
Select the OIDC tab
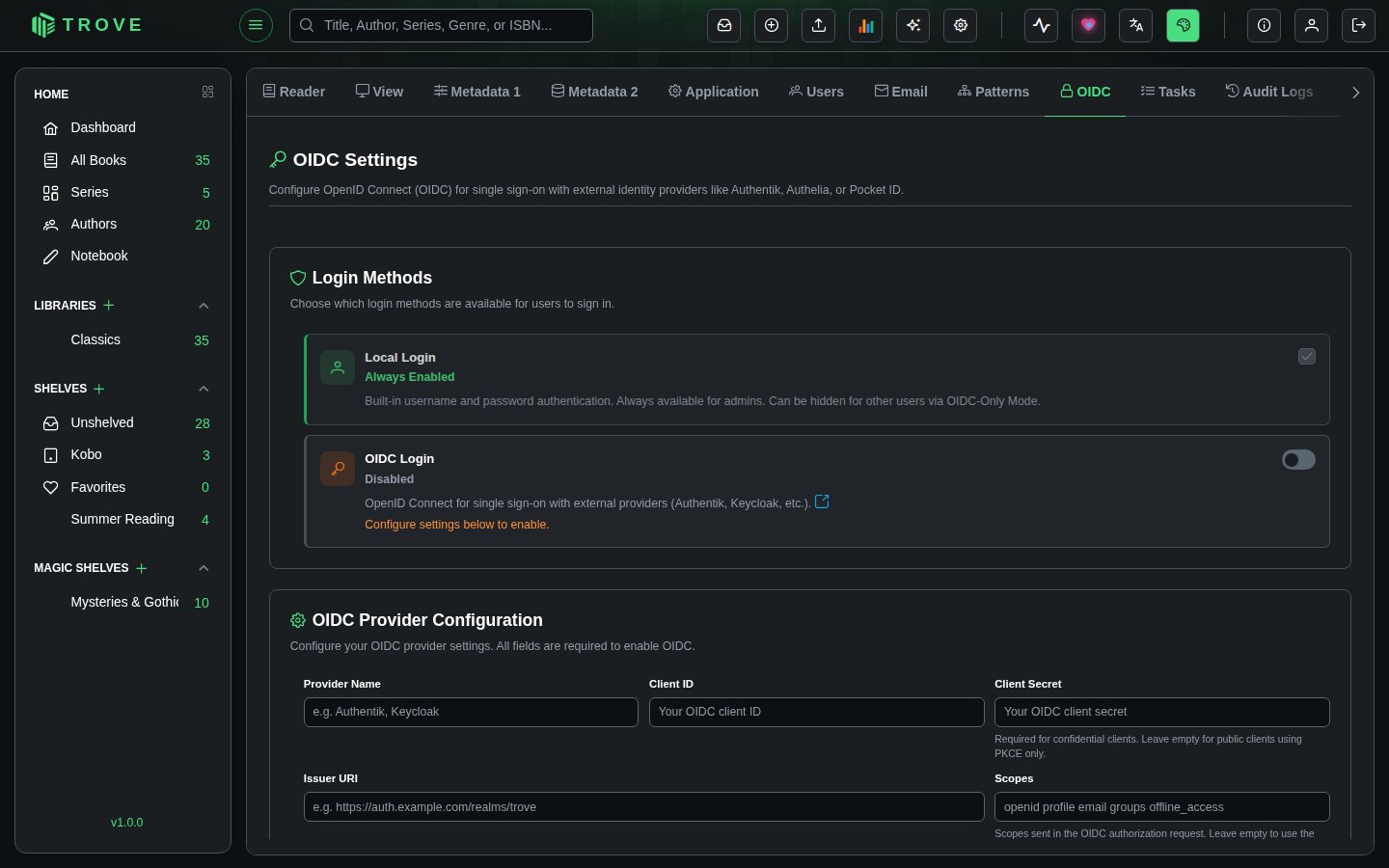[x=1085, y=92]
